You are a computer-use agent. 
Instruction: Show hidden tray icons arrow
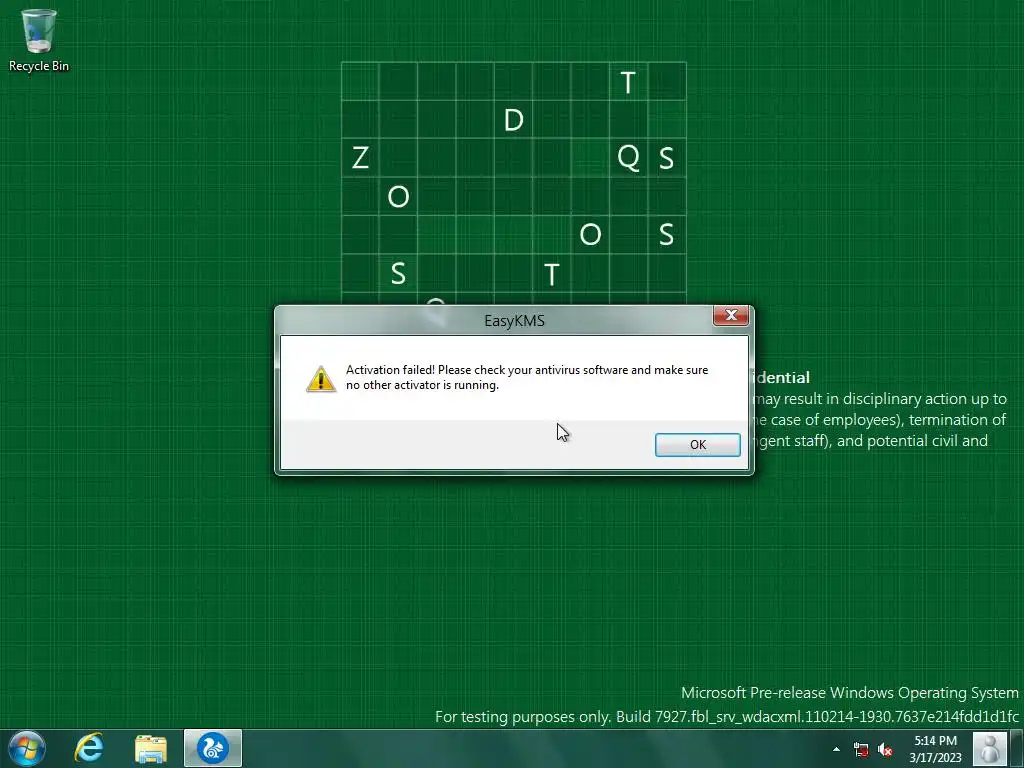coord(837,749)
